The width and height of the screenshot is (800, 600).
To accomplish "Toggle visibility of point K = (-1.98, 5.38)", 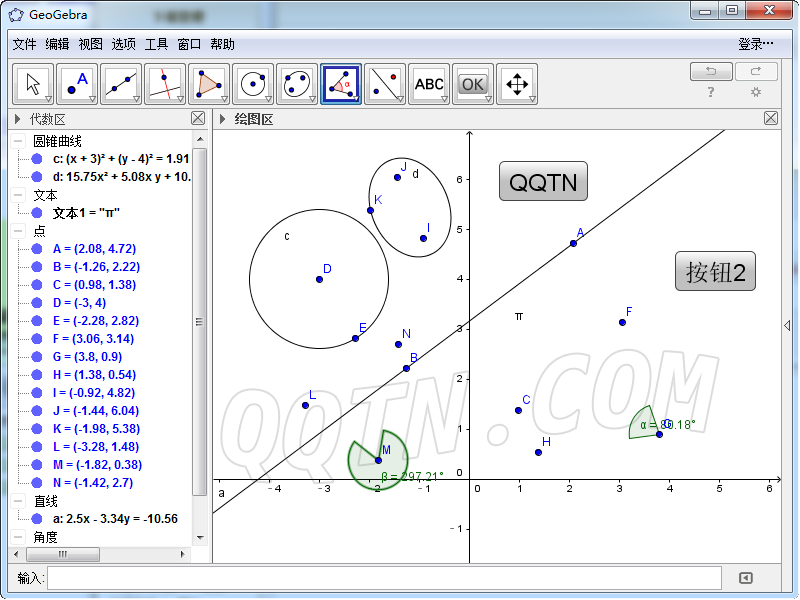I will 37,429.
